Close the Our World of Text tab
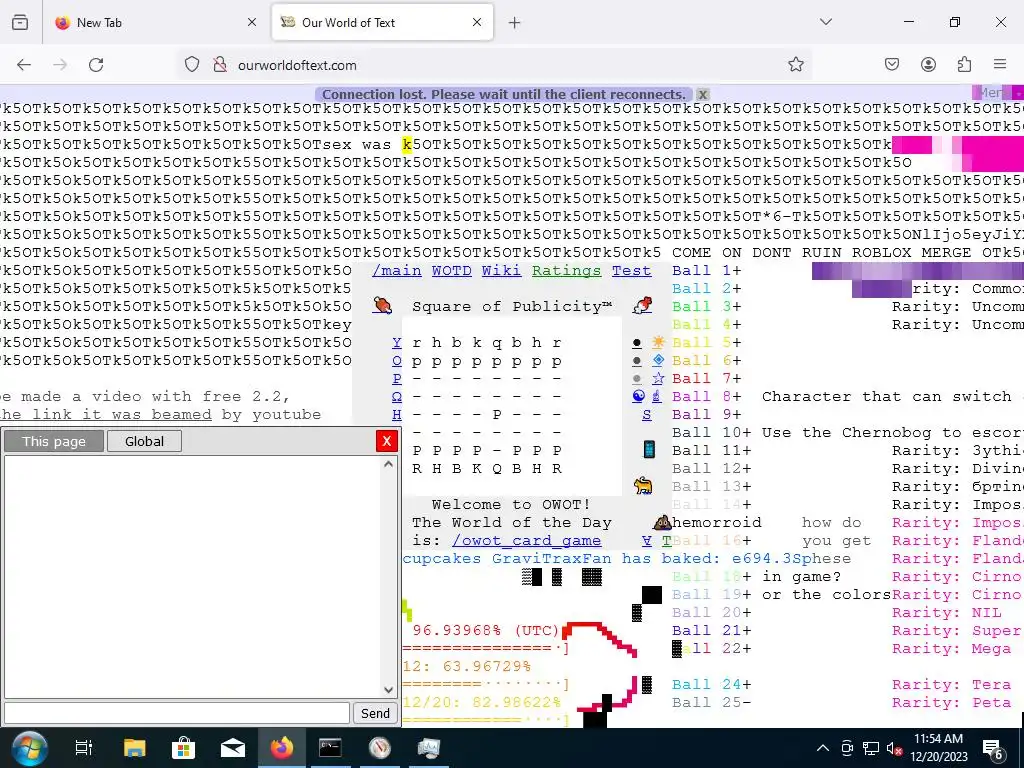1024x768 pixels. [x=477, y=22]
